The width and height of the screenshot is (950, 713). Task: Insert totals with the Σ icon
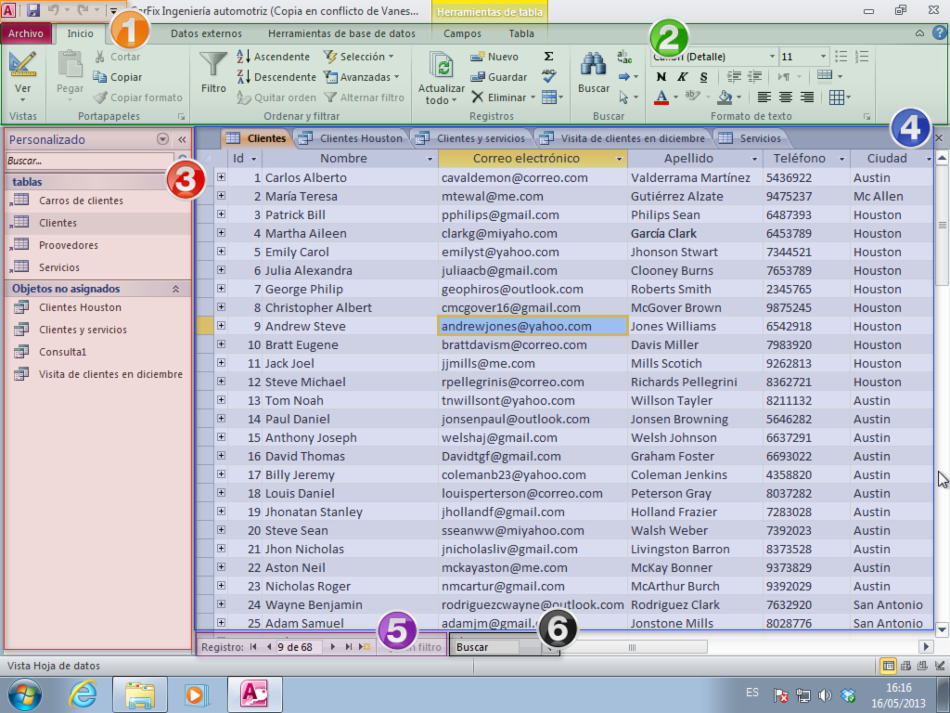[x=547, y=57]
